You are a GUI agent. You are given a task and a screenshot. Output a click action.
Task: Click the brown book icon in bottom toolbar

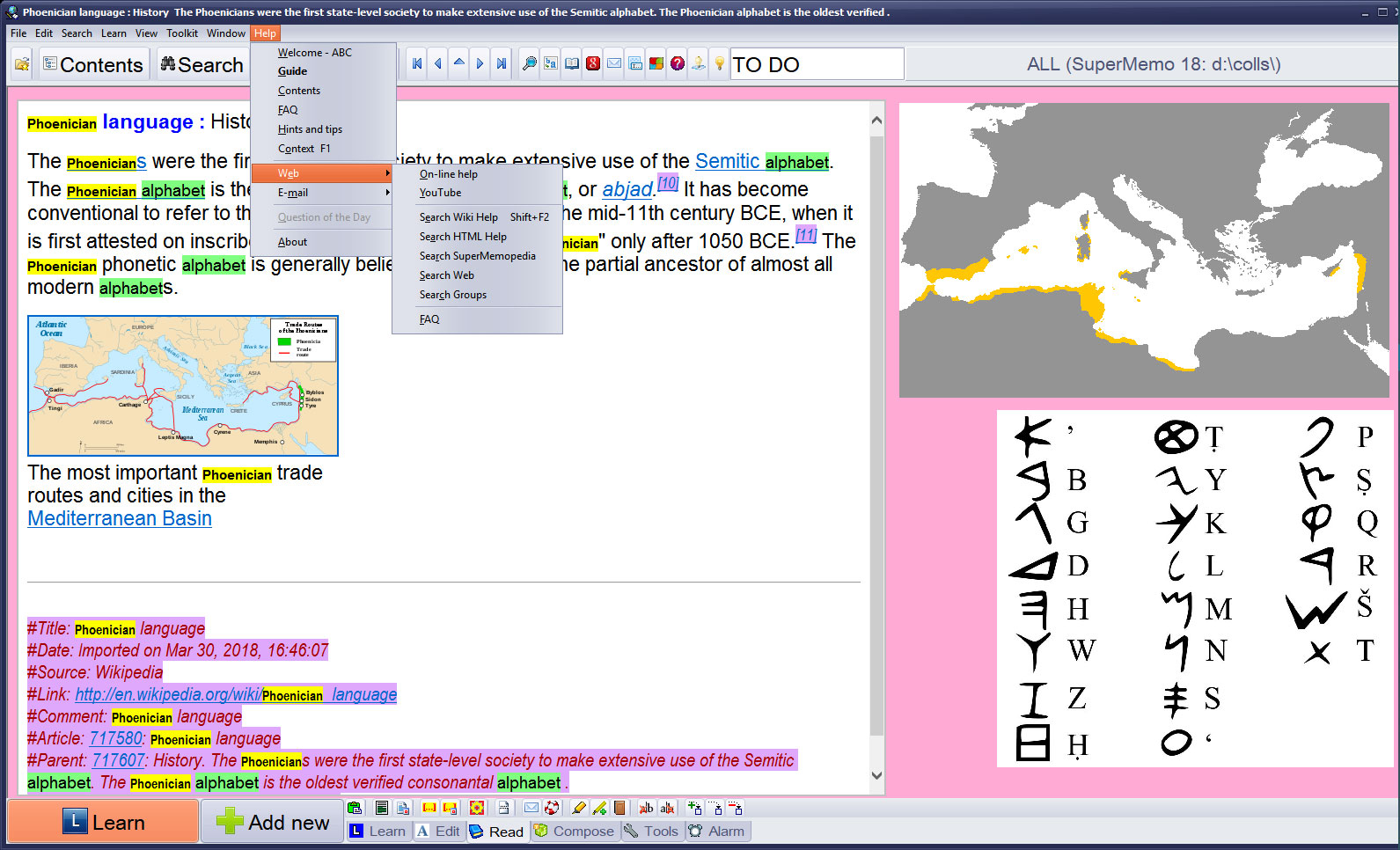coord(619,808)
